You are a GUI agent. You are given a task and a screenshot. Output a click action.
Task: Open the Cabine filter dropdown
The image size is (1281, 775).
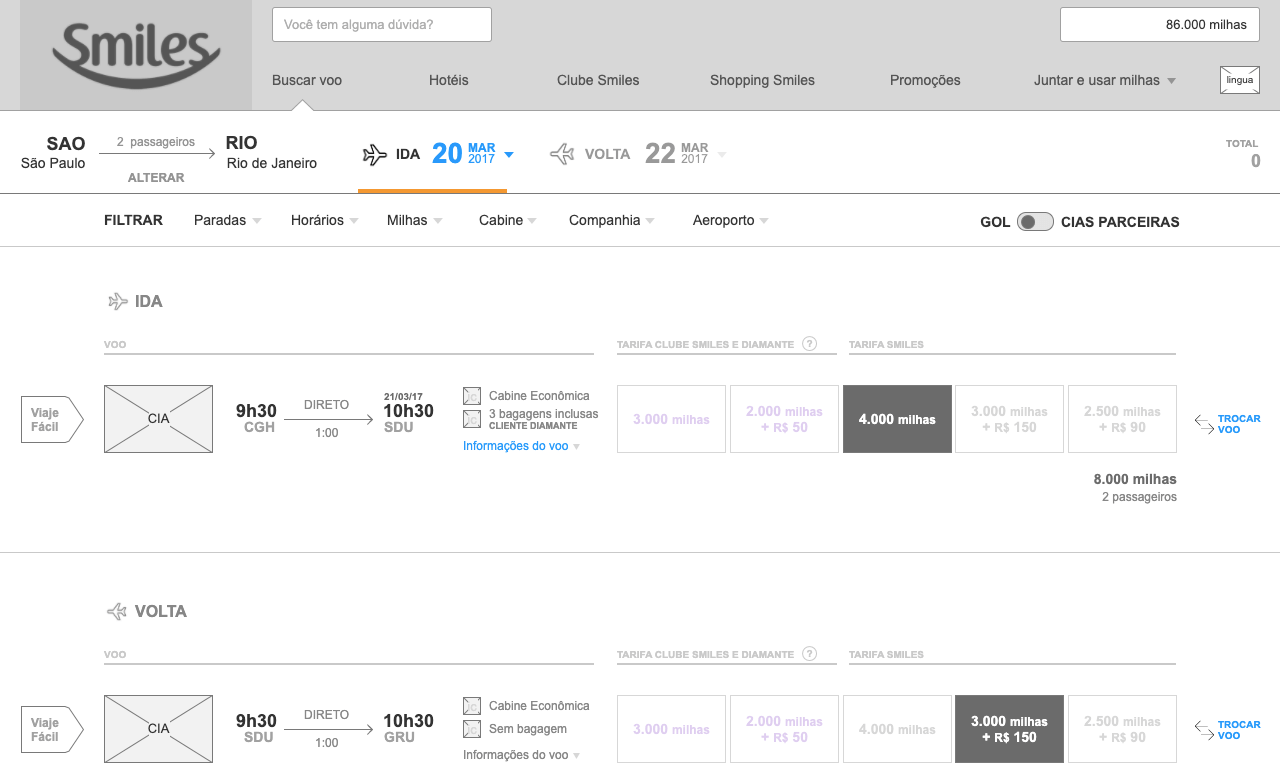tap(508, 220)
